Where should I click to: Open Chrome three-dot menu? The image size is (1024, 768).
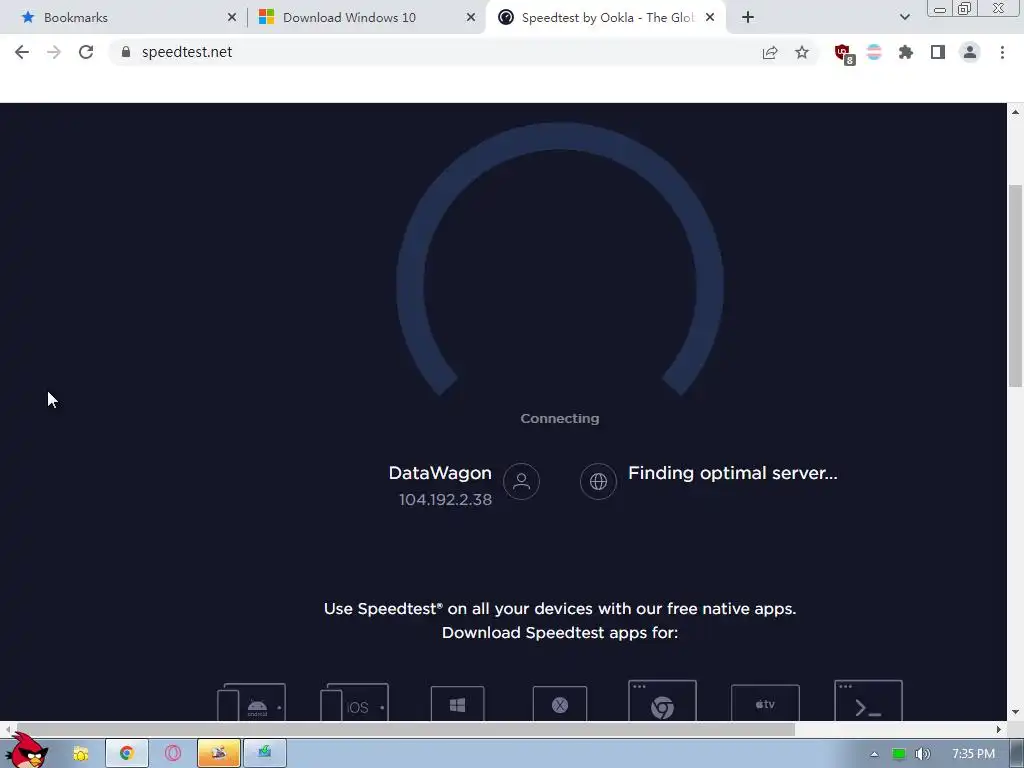(1002, 52)
